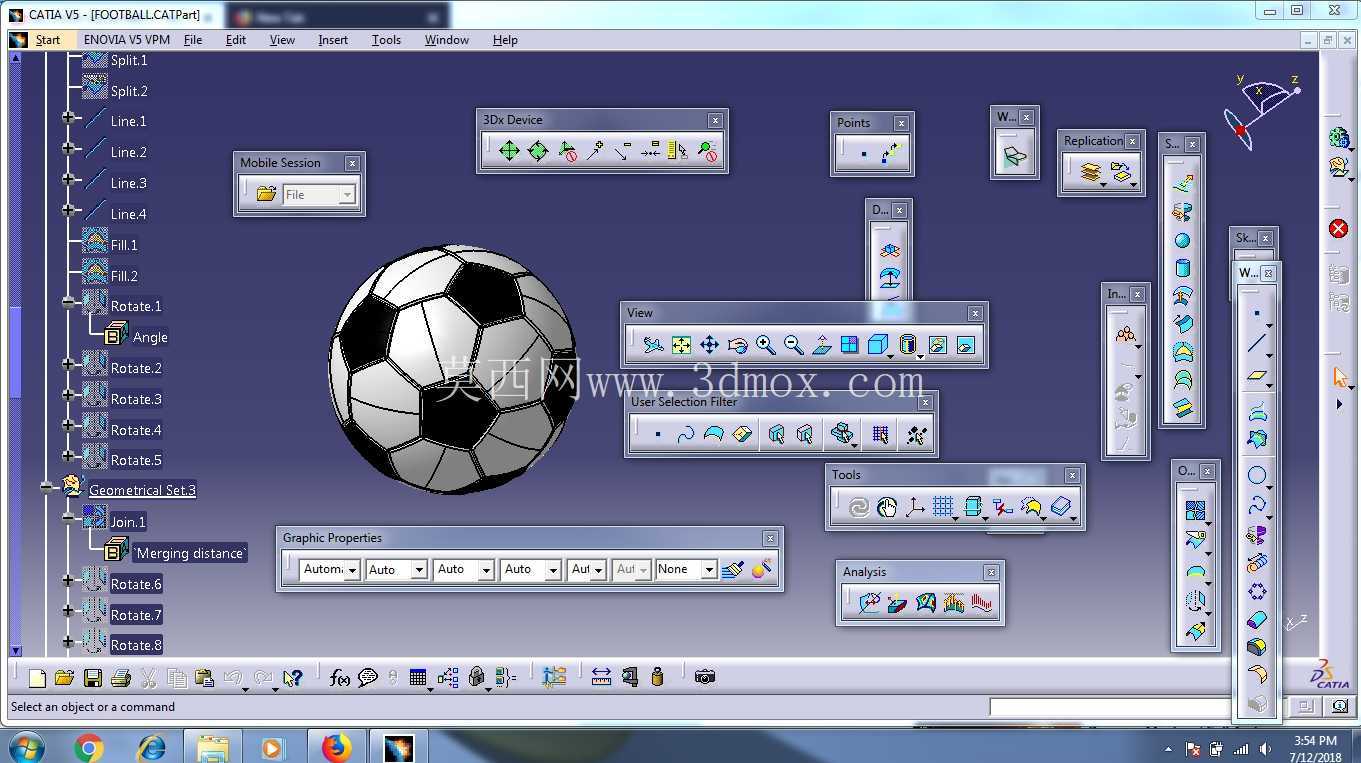Open Google Chrome from the Windows taskbar

point(89,748)
